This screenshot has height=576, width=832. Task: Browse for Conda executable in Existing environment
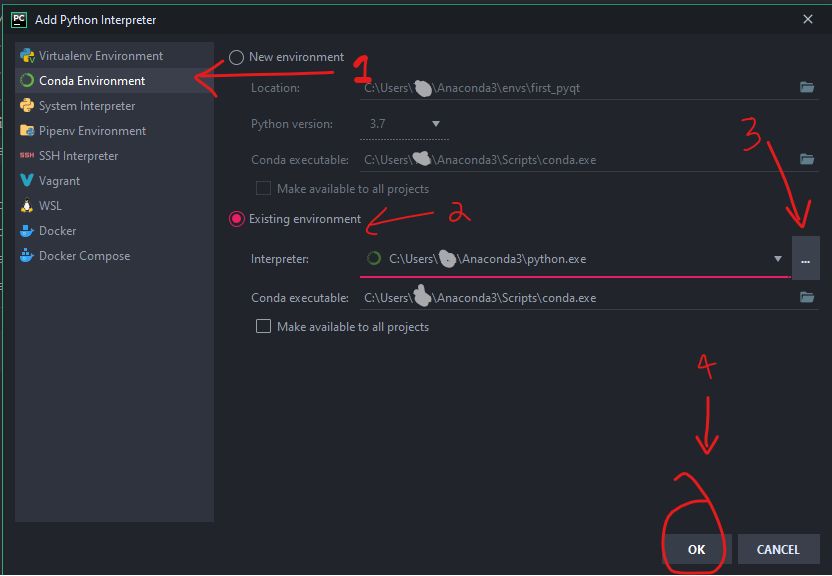coord(807,298)
